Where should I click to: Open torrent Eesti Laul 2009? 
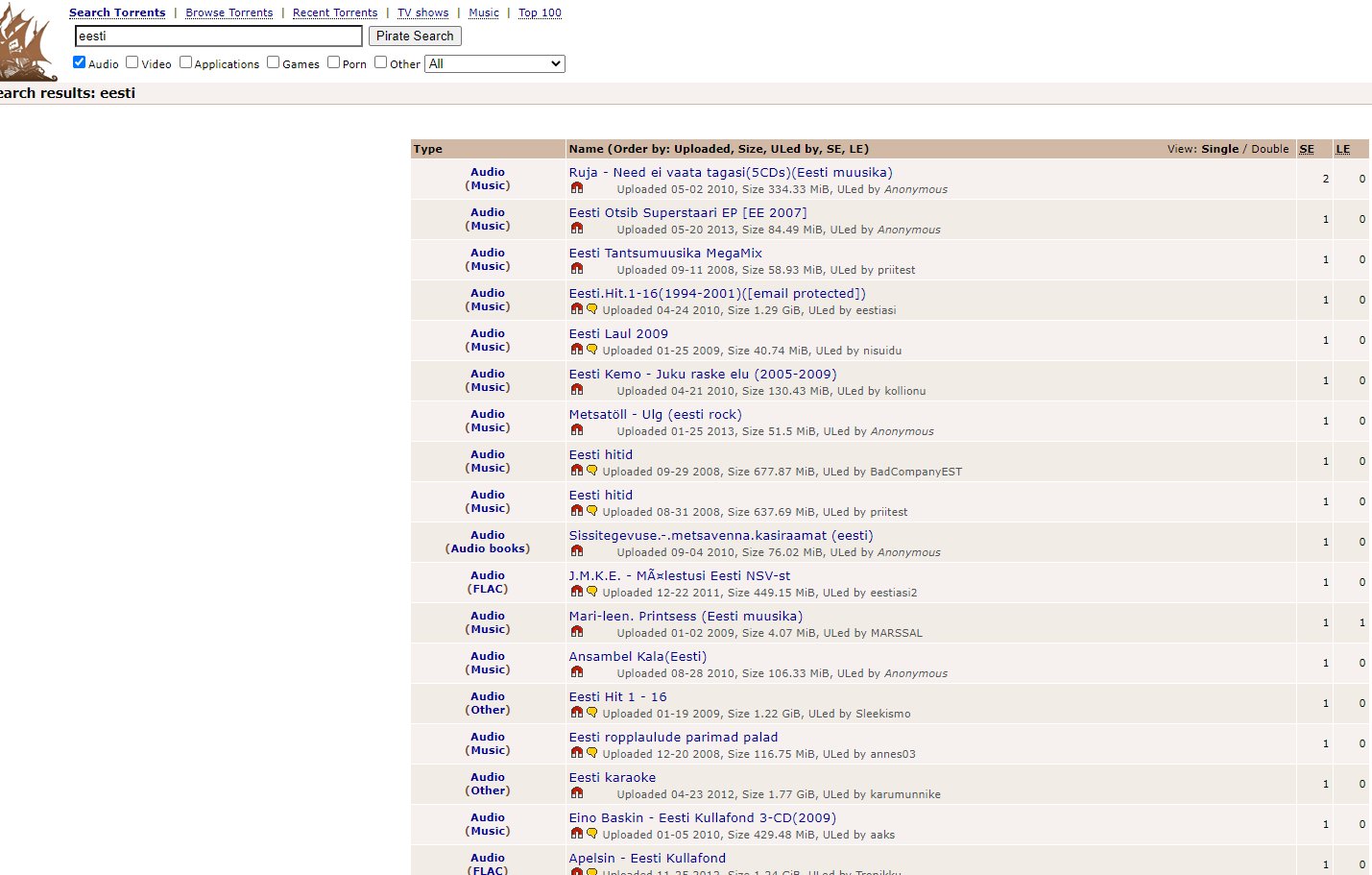[x=618, y=334]
